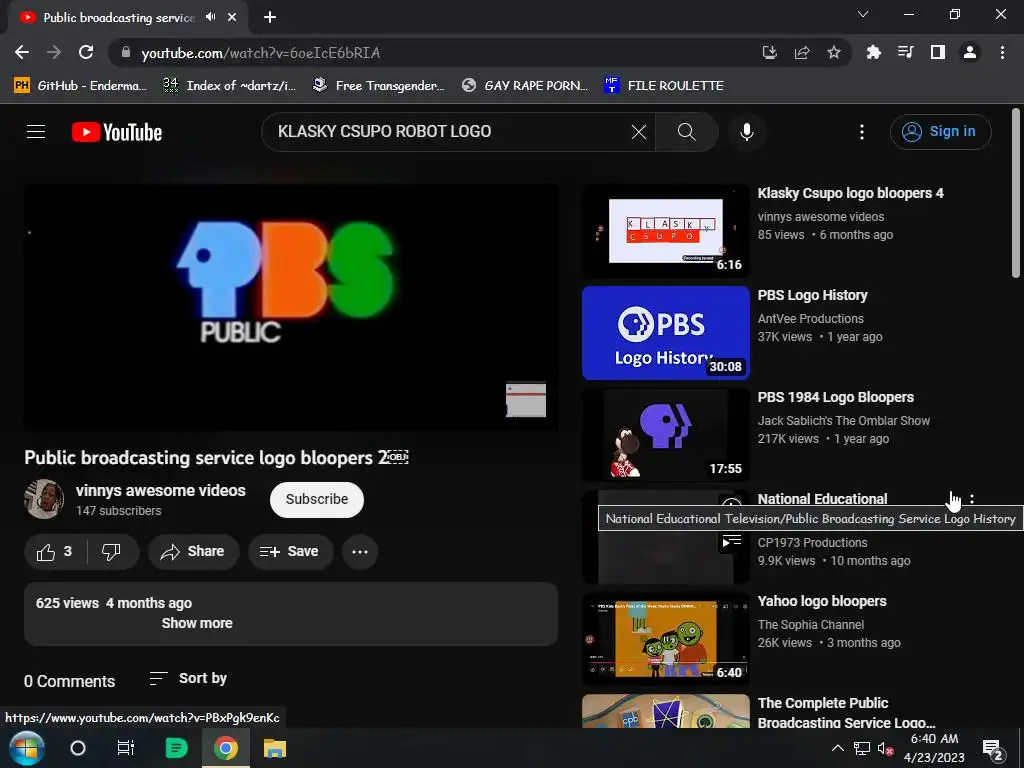Go back with browser back arrow
1024x768 pixels.
point(22,52)
